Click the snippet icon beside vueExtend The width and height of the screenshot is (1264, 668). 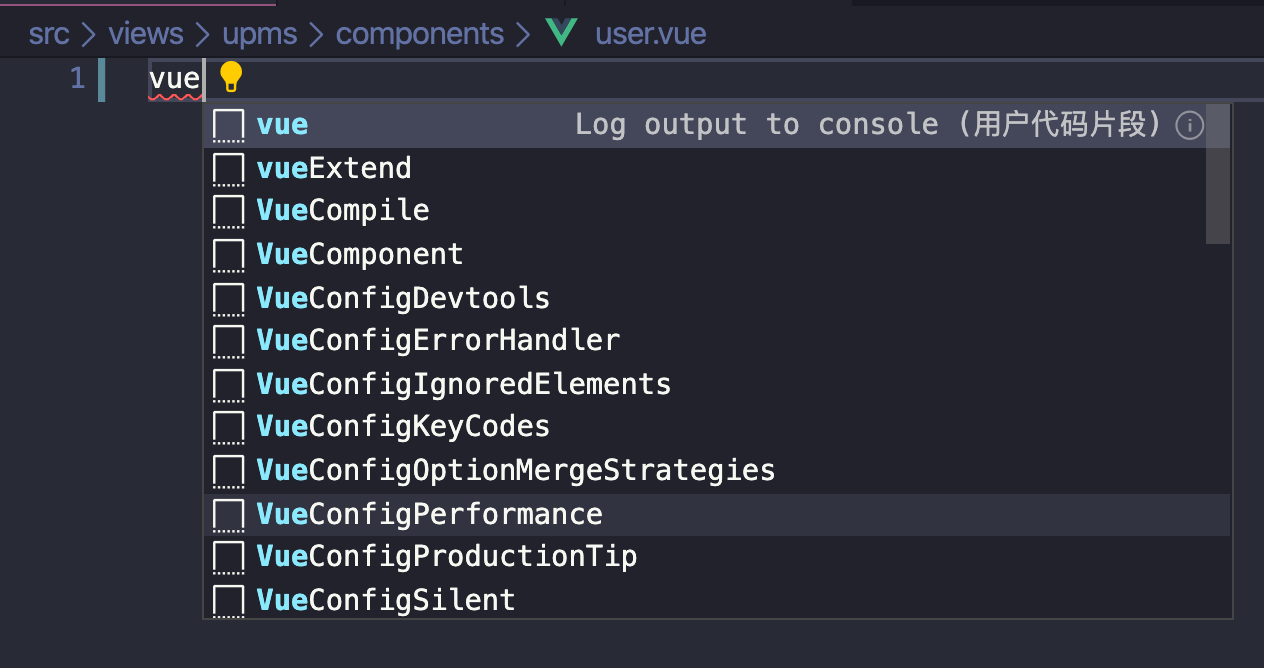(229, 168)
